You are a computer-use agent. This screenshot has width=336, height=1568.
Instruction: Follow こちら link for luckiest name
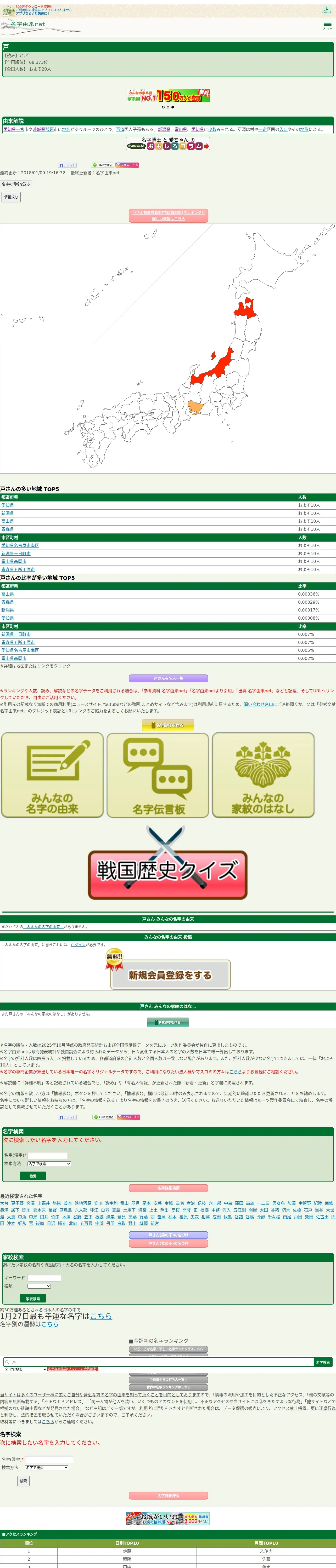coord(101,1316)
